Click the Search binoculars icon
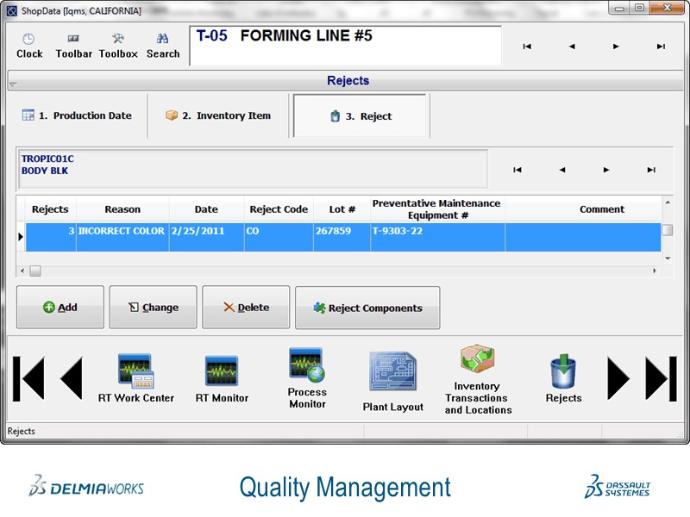Screen dimensions: 690x517 pos(163,40)
